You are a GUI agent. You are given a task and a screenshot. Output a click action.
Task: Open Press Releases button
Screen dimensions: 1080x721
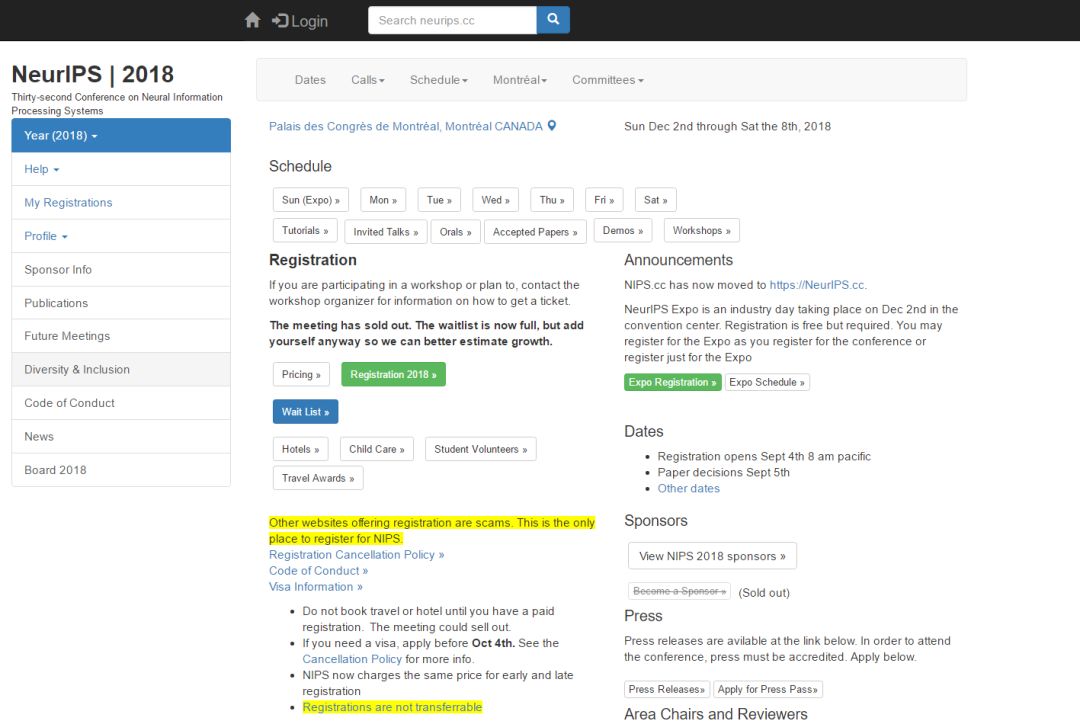tap(666, 689)
